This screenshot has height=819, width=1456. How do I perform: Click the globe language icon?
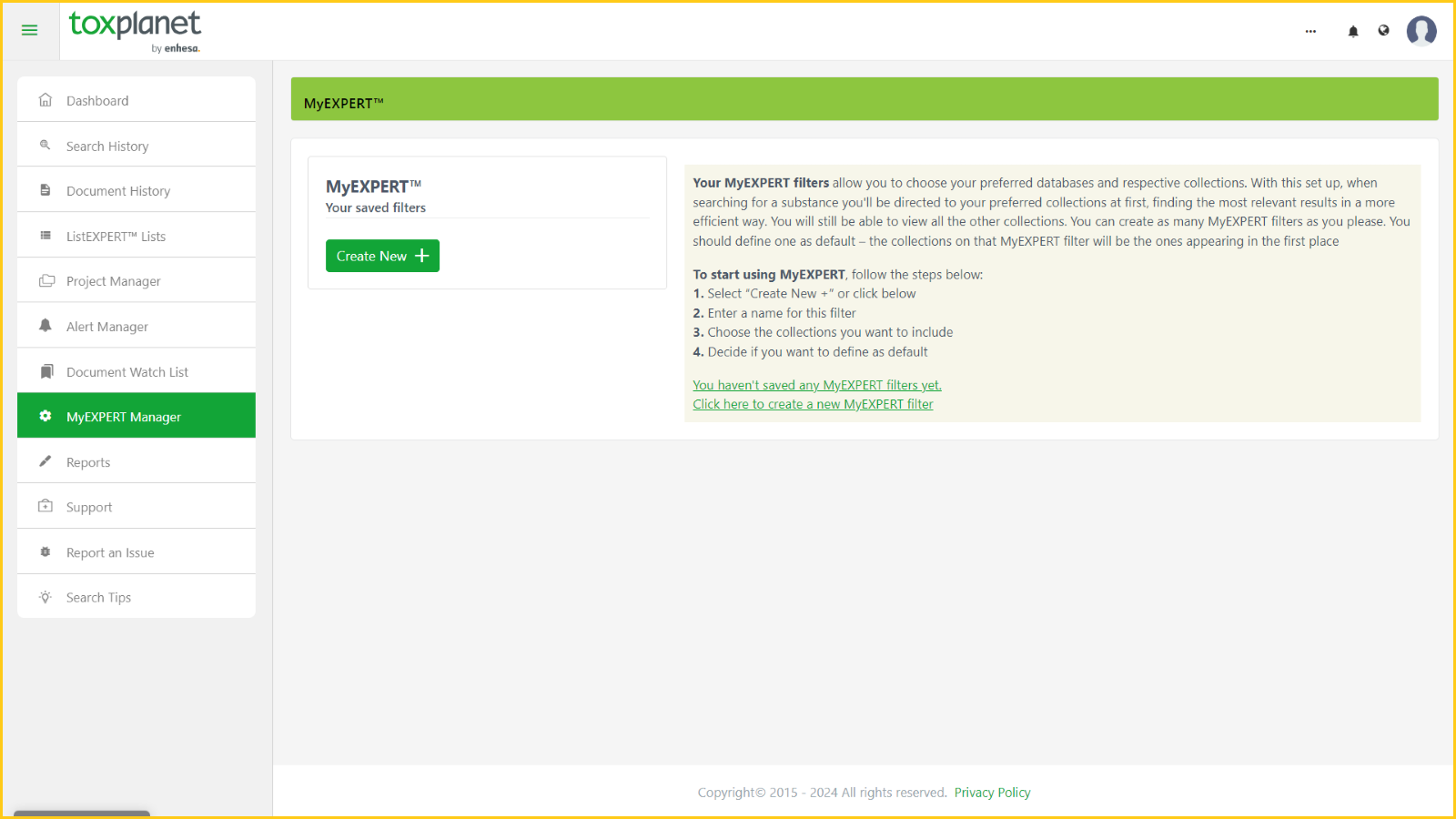click(x=1383, y=31)
